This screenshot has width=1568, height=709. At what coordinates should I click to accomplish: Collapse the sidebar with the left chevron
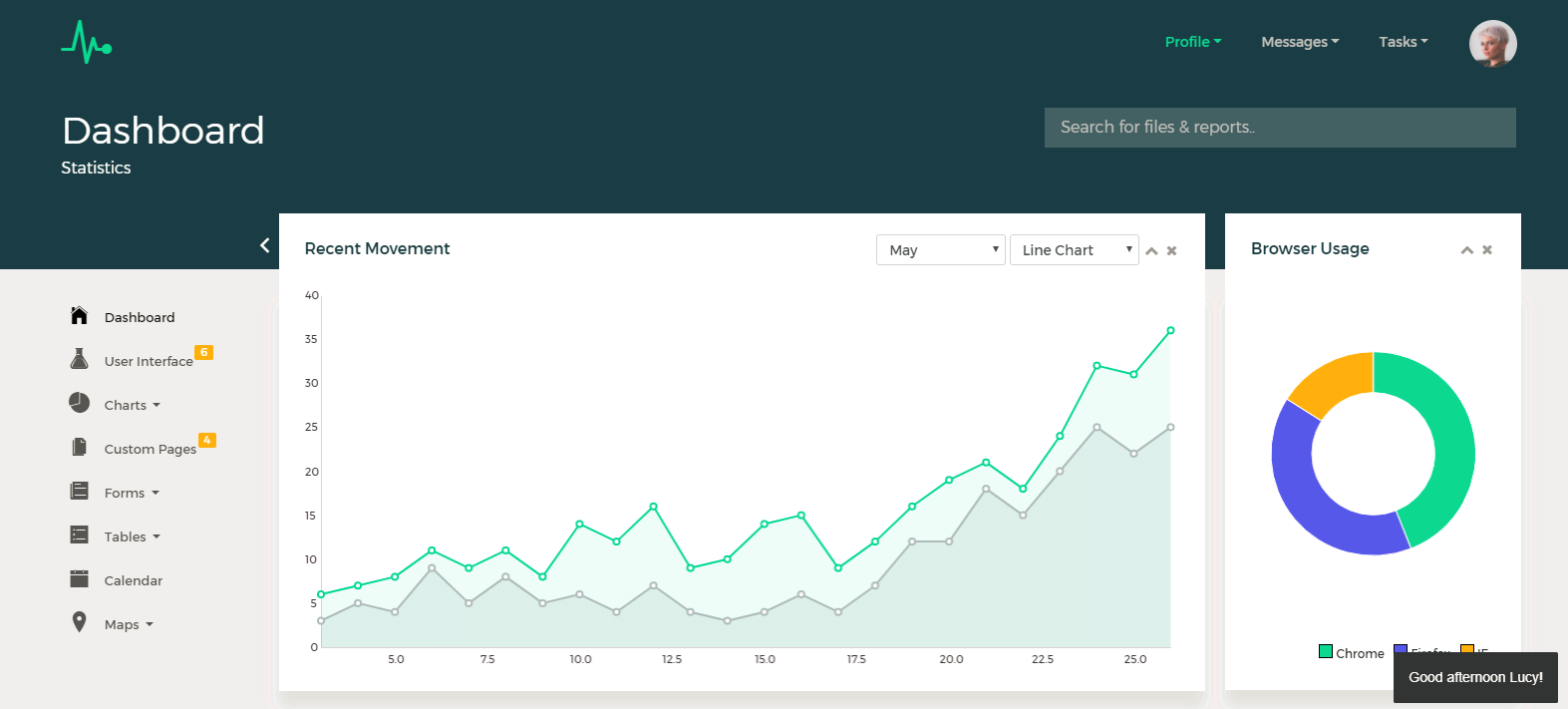[264, 245]
